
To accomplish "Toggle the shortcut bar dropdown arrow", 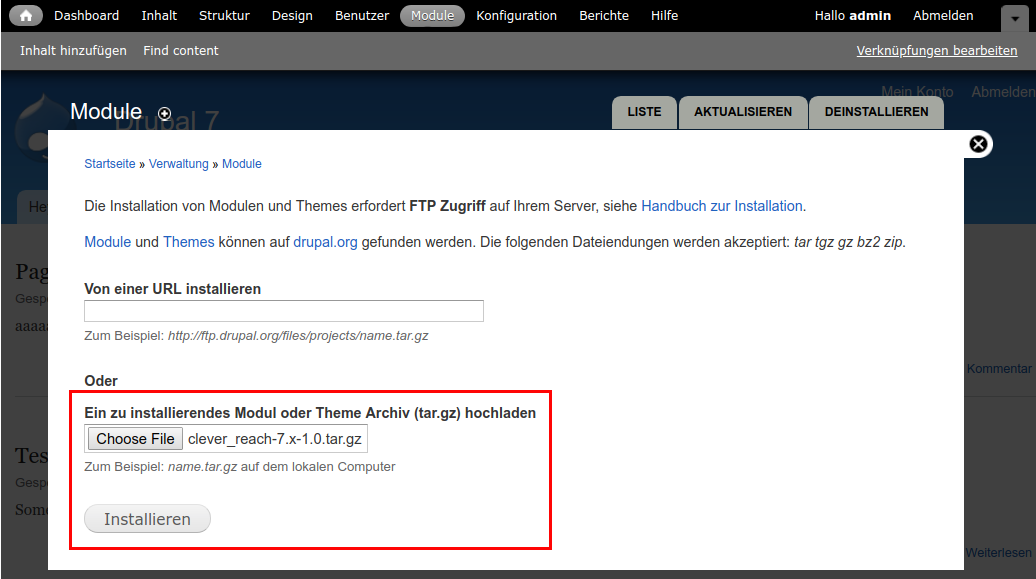I will tap(1011, 17).
